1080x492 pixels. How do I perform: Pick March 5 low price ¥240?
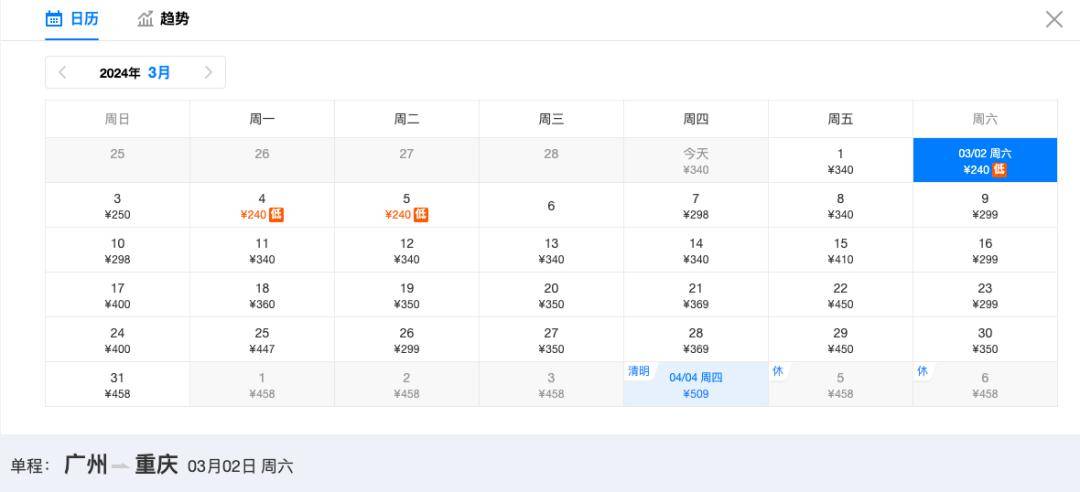point(406,205)
